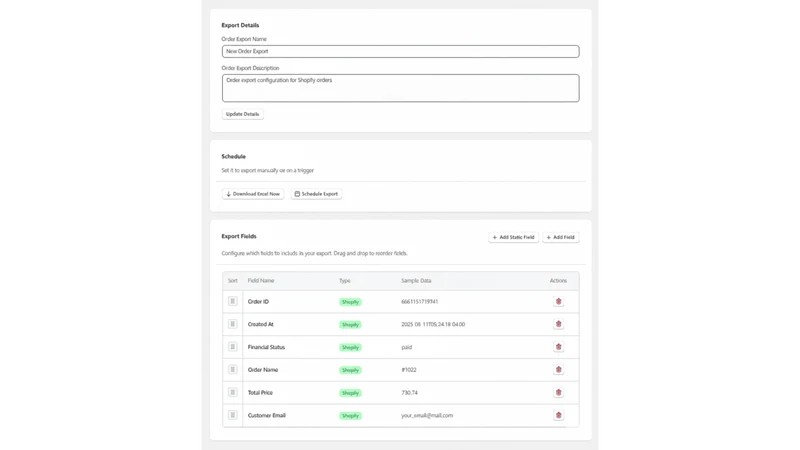Click the Order ID field name
The width and height of the screenshot is (800, 450).
point(258,302)
